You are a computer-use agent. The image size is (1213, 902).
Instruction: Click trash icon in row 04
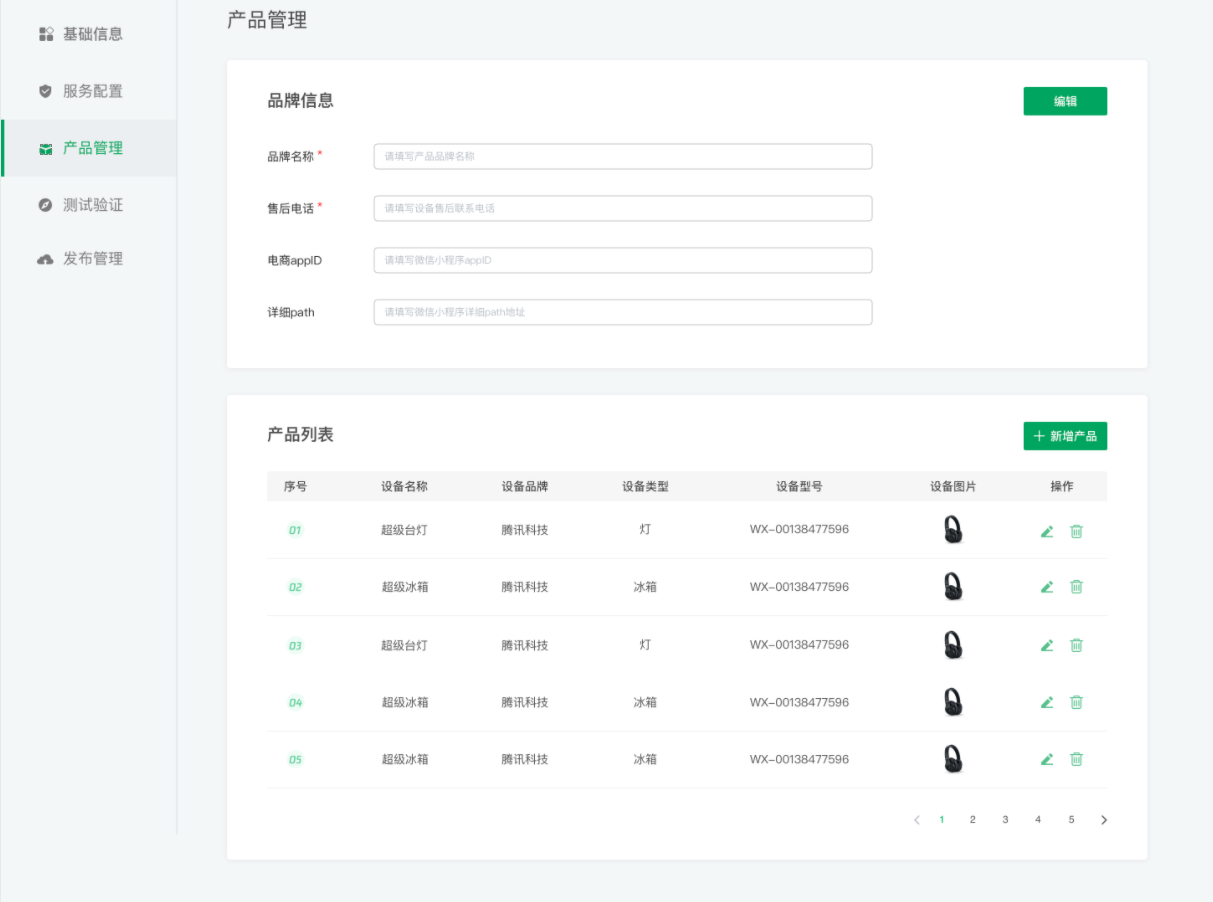[1076, 702]
